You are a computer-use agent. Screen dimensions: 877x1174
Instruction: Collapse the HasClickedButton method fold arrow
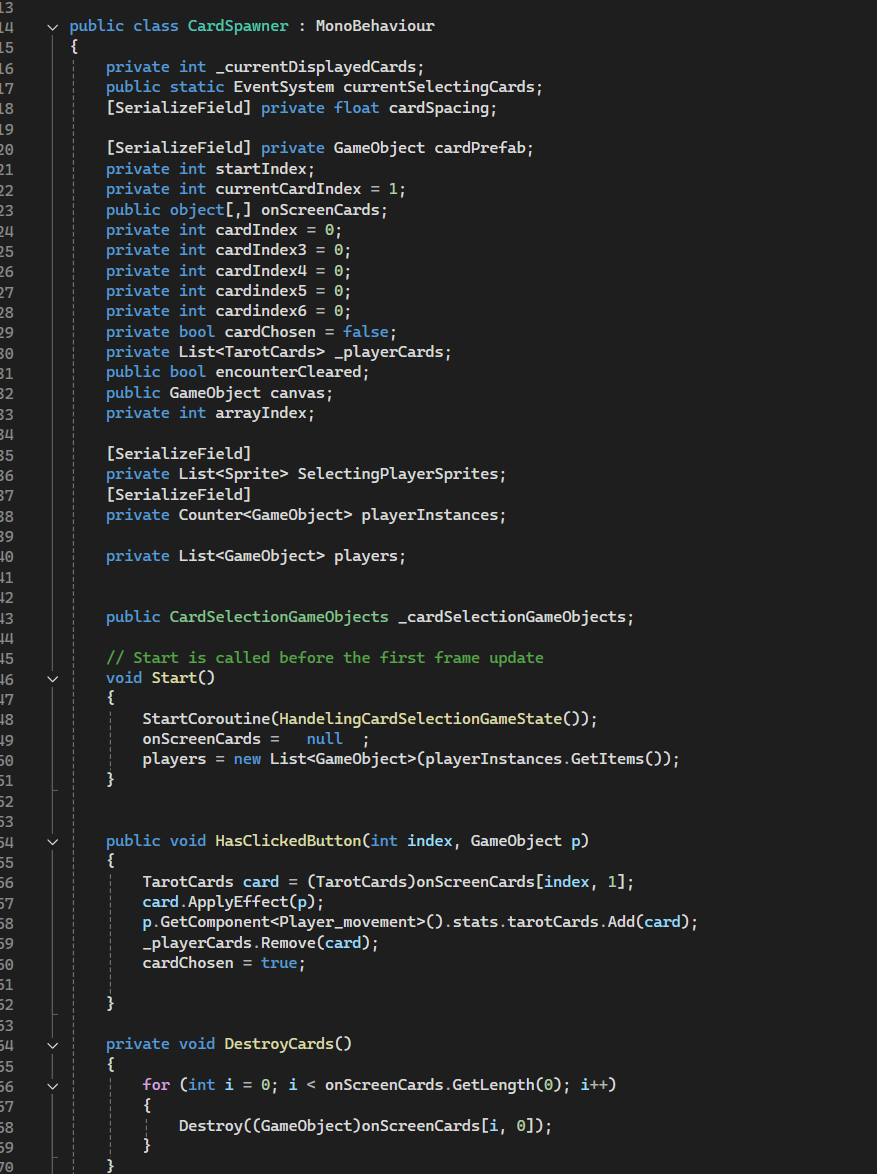pos(52,841)
